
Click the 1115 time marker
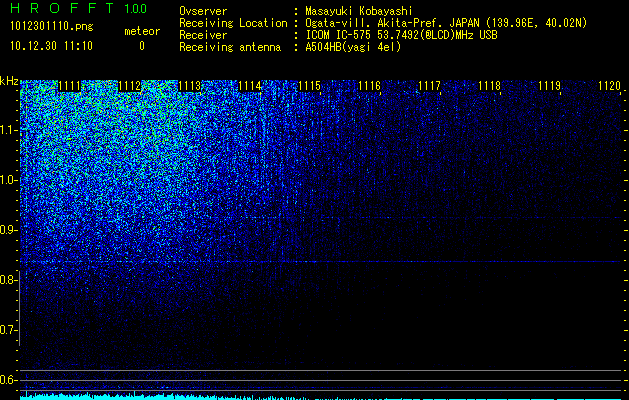point(309,86)
